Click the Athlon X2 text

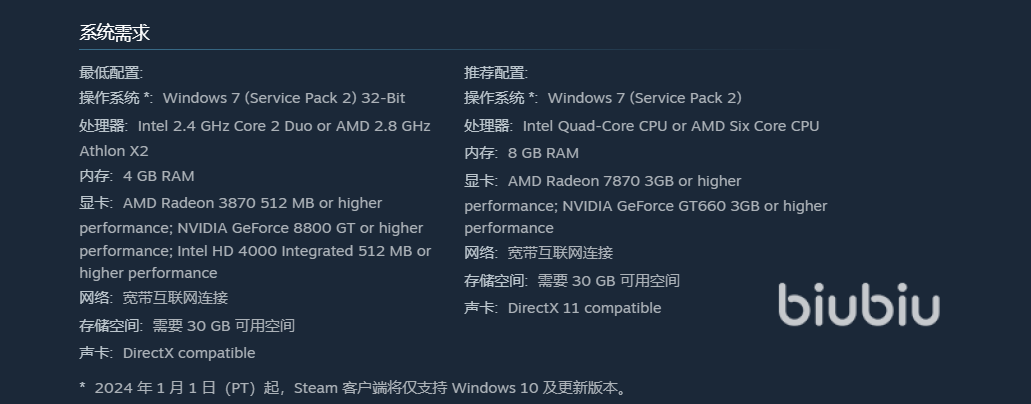click(114, 151)
